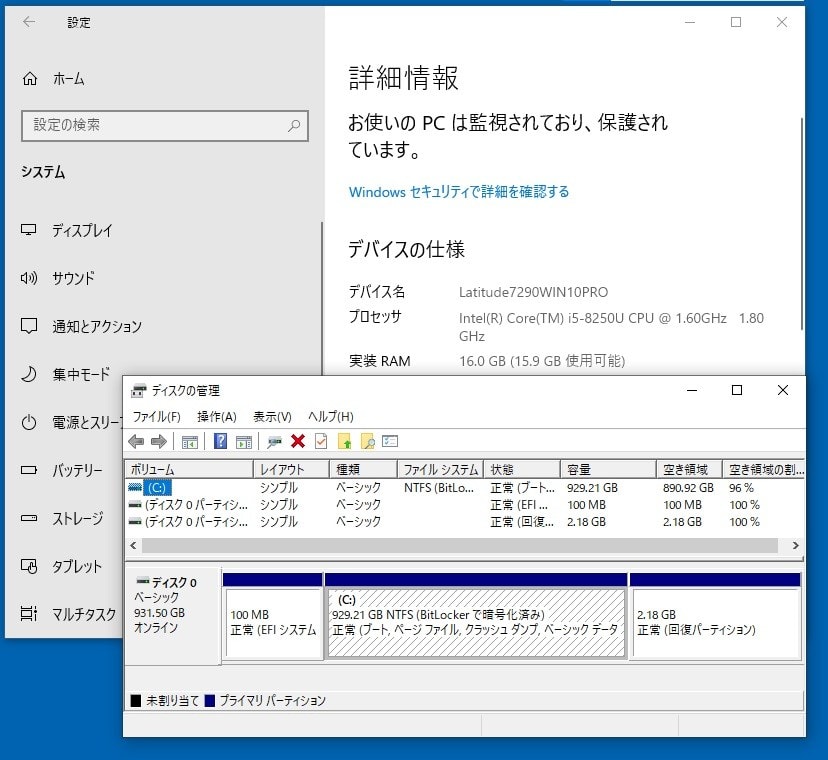The image size is (828, 760).
Task: Open 集中モード settings page
Action: [x=64, y=374]
